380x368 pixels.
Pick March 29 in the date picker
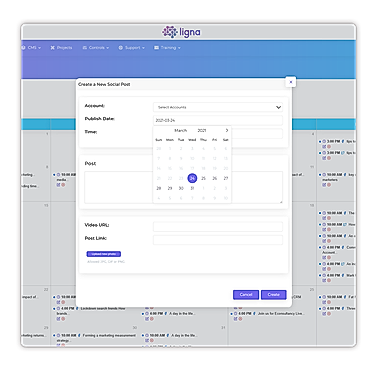[170, 188]
